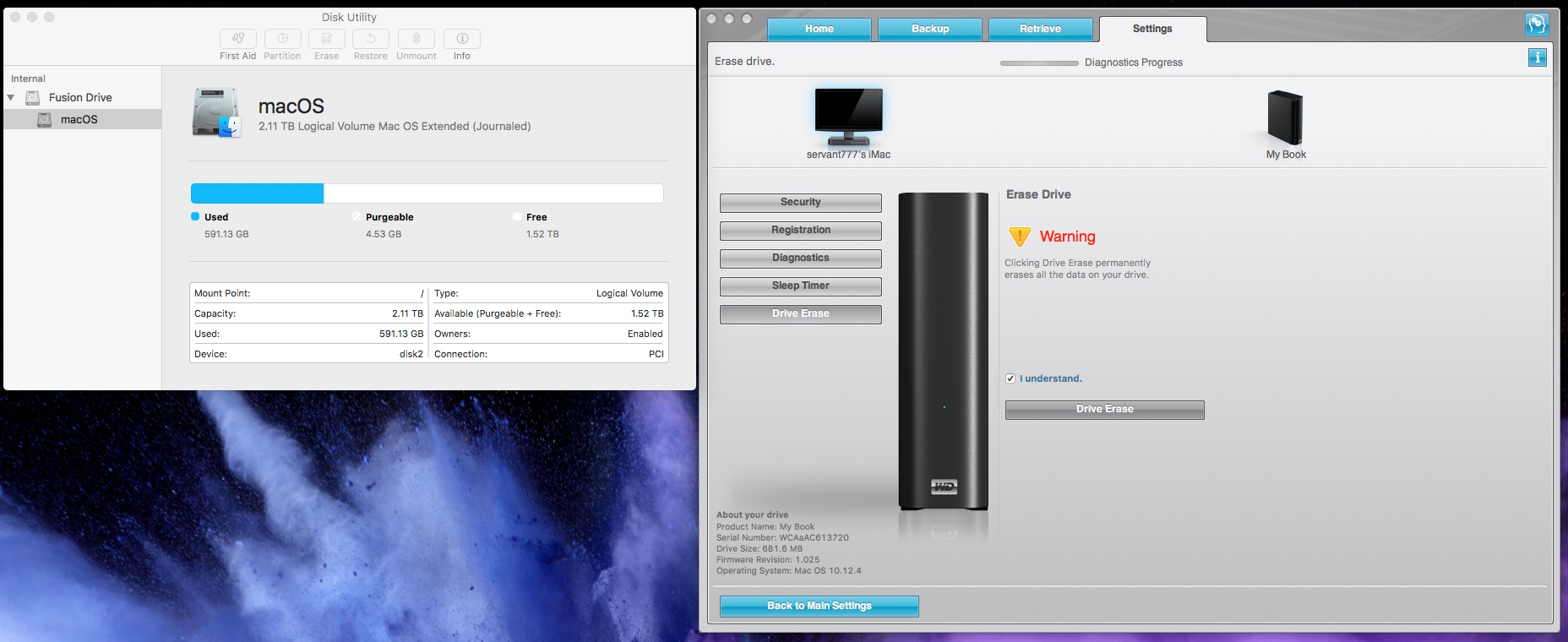Image resolution: width=1568 pixels, height=642 pixels.
Task: Click the Purgeable legend swatch
Action: pyautogui.click(x=357, y=216)
